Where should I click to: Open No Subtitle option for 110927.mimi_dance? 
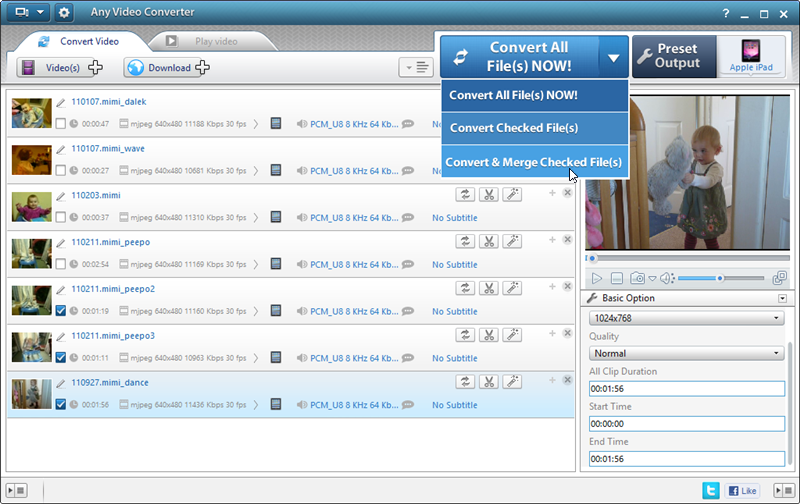pyautogui.click(x=455, y=405)
